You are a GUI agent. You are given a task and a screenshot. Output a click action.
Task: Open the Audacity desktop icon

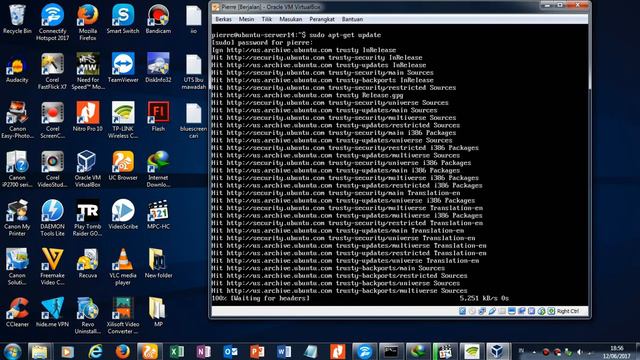point(17,69)
